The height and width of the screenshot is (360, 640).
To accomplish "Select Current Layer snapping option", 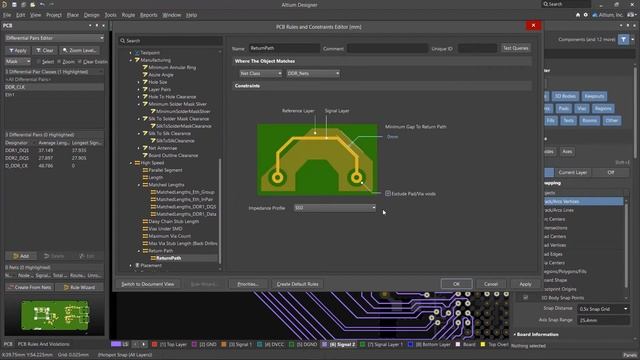I will click(573, 173).
